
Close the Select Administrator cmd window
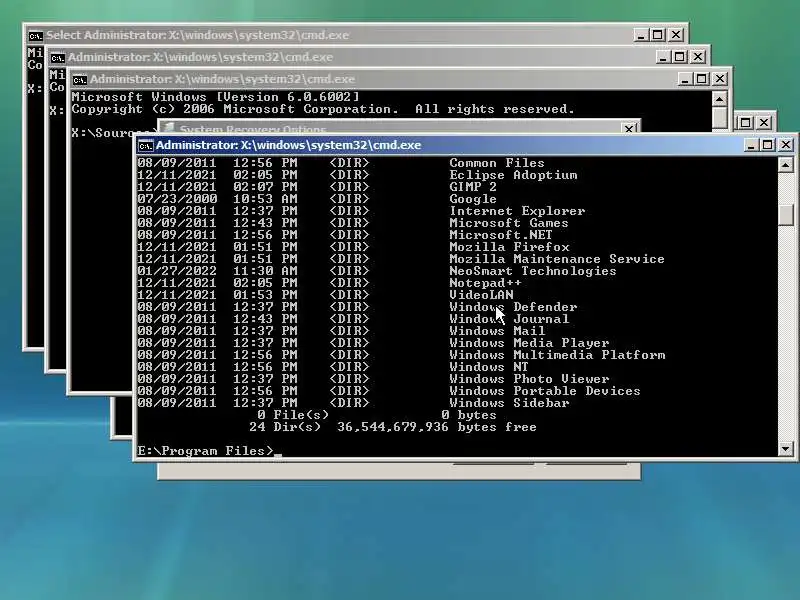pos(676,35)
